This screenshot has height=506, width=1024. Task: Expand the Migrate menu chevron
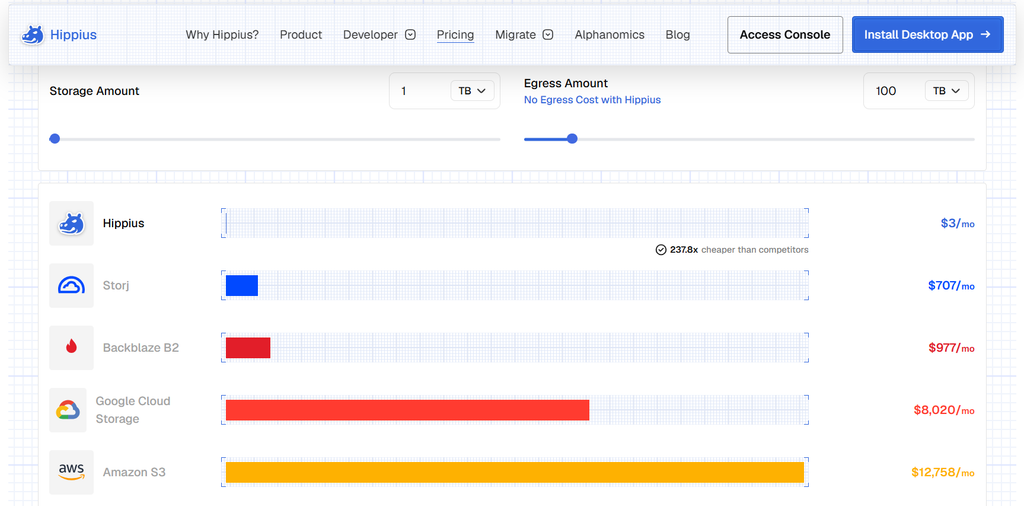548,35
